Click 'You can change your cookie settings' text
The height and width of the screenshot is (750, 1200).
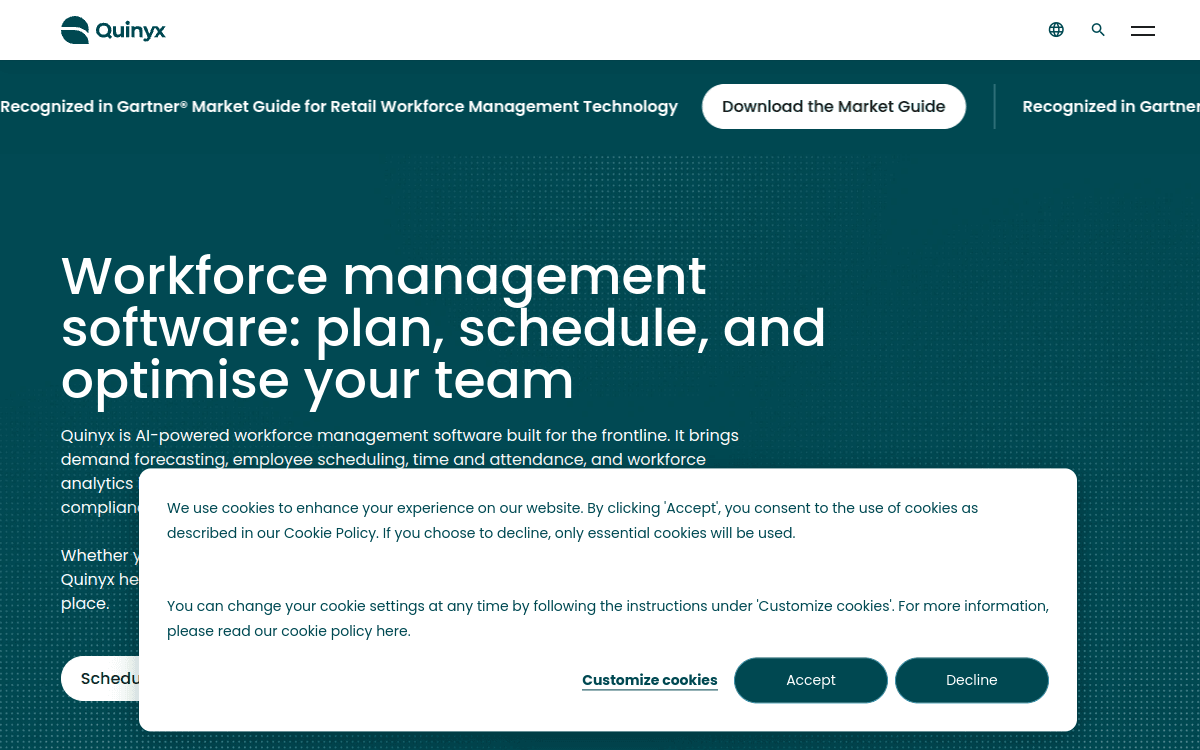point(608,618)
